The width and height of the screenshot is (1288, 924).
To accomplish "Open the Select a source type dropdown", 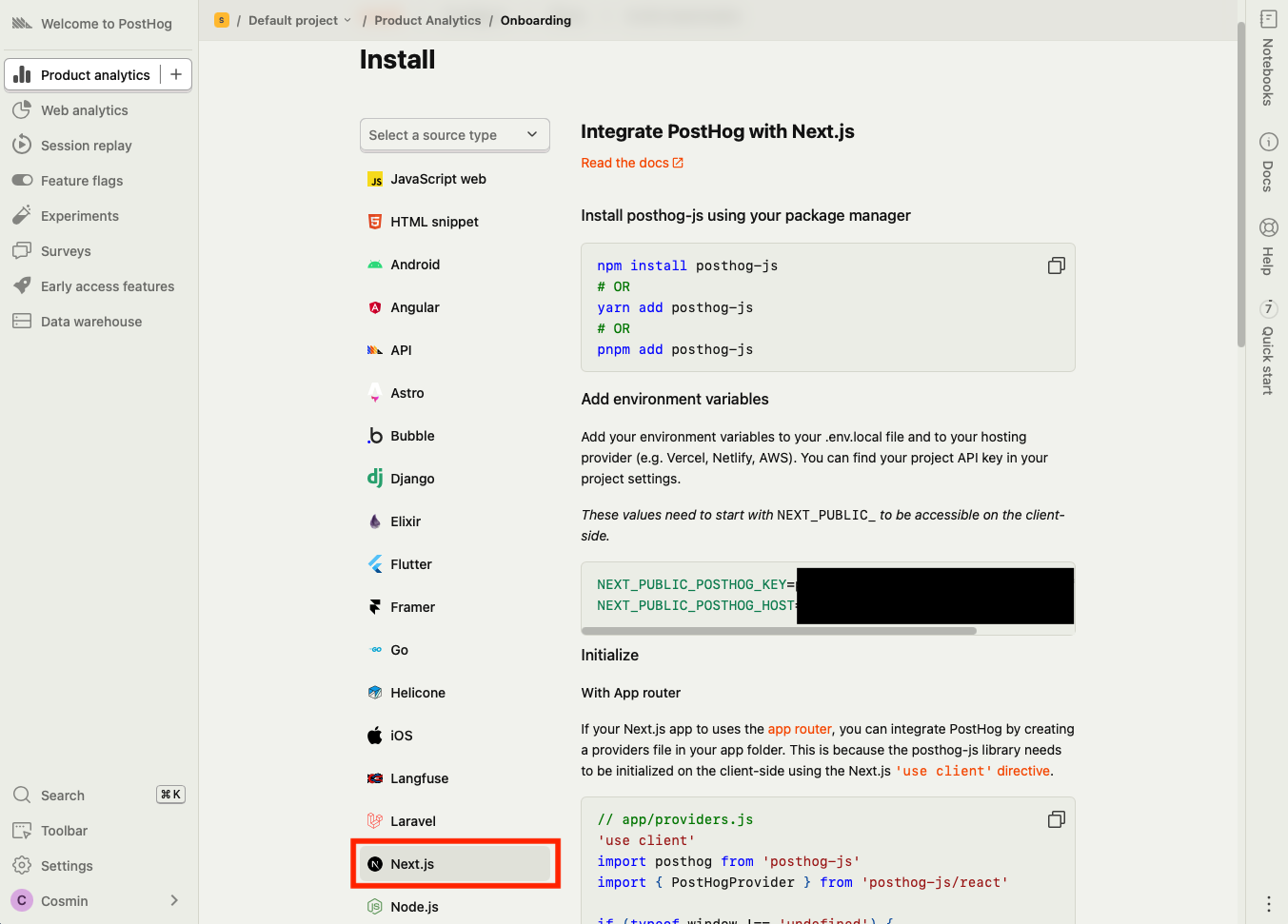I will (455, 135).
